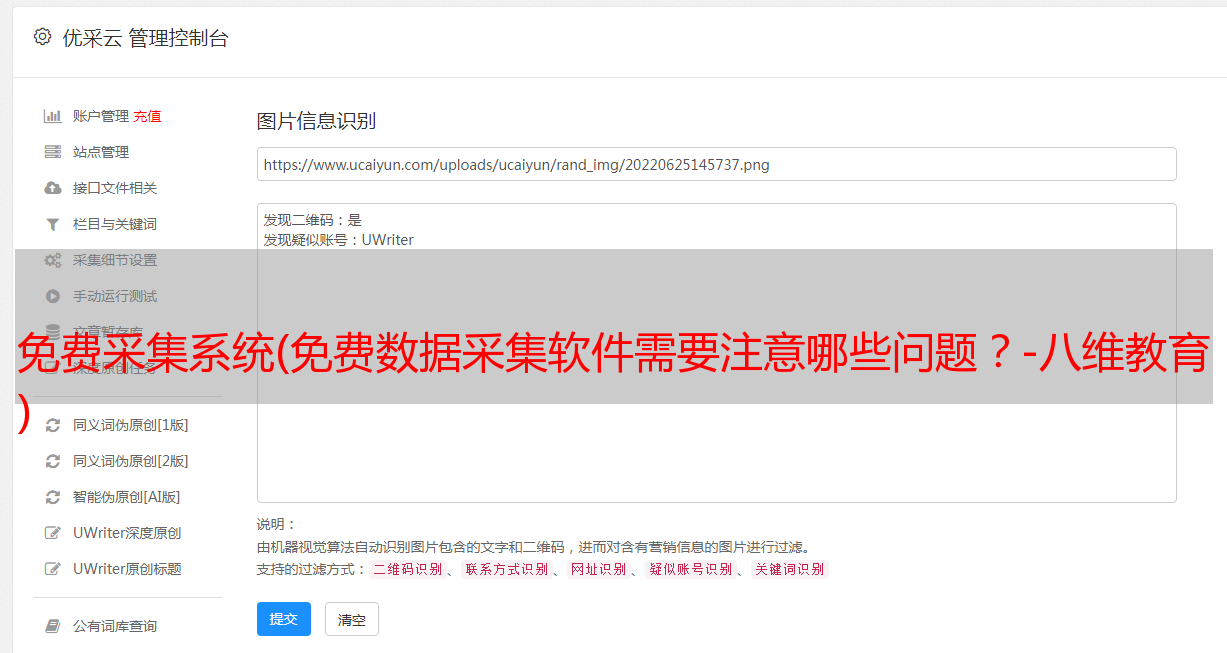Click the edit icon for UWriter原创标题
The height and width of the screenshot is (653, 1227).
pos(53,569)
